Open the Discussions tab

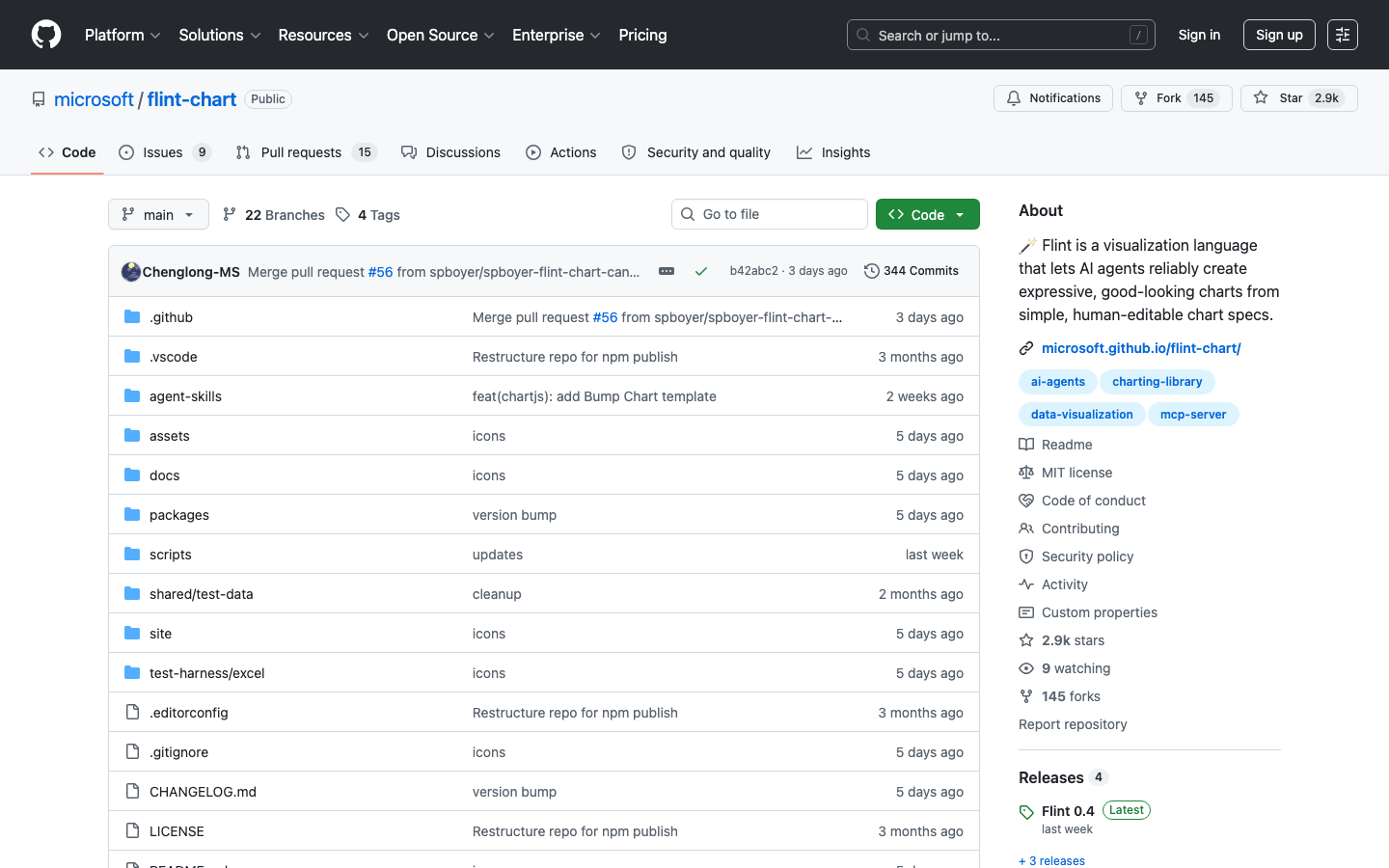coord(450,152)
